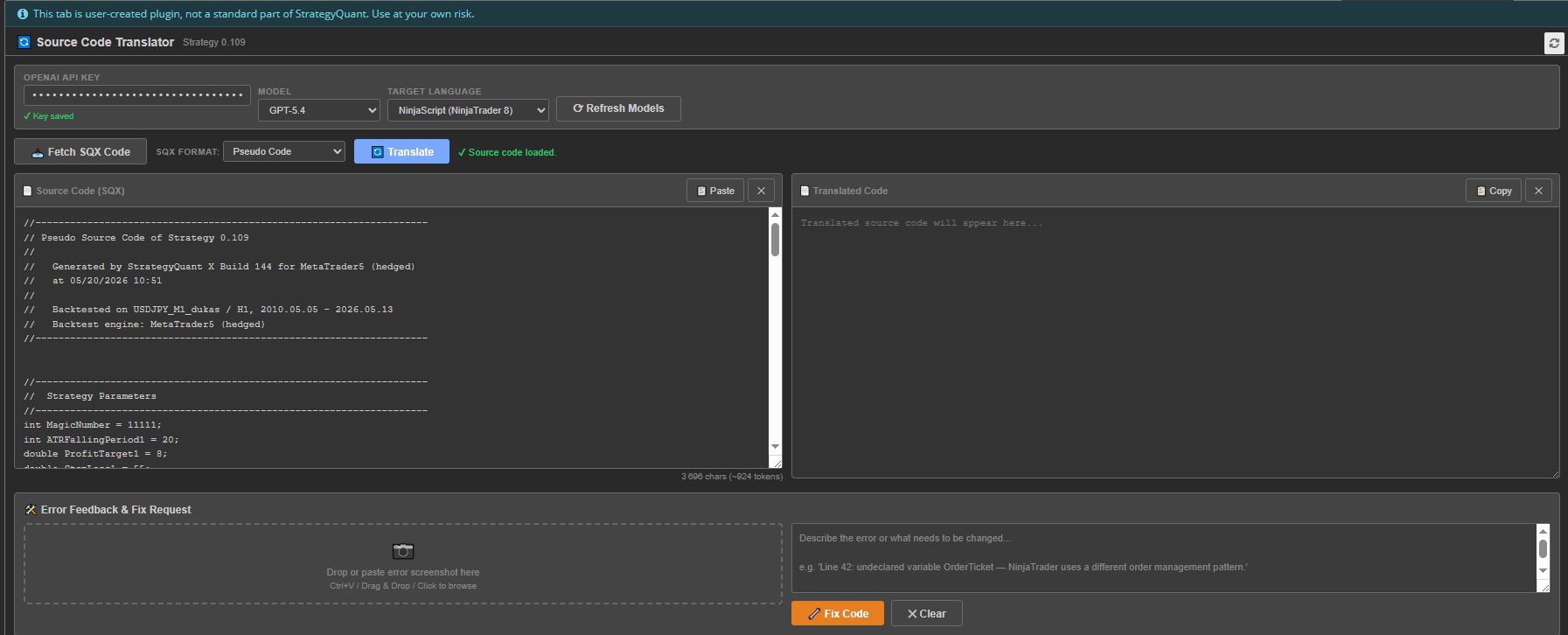Image resolution: width=1568 pixels, height=635 pixels.
Task: Click the blue Translate button
Action: 401,151
